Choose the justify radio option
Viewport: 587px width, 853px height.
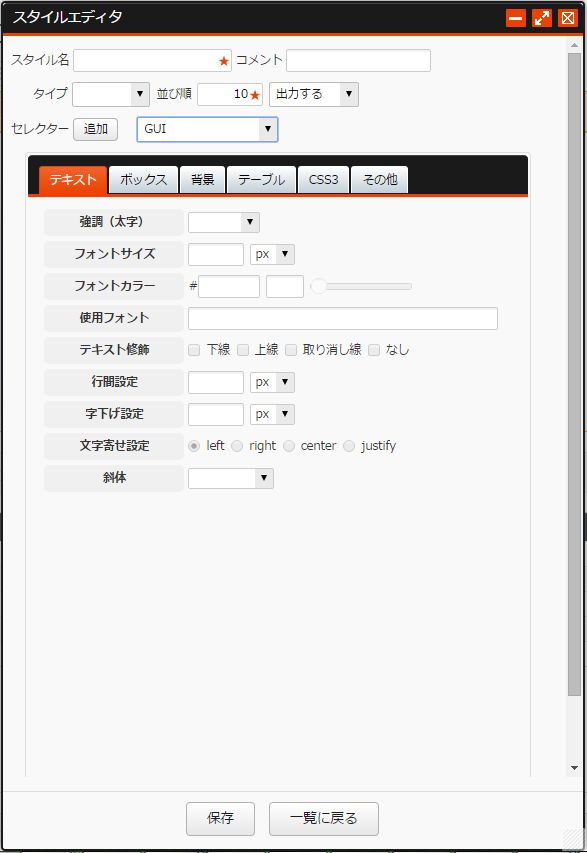click(x=349, y=446)
